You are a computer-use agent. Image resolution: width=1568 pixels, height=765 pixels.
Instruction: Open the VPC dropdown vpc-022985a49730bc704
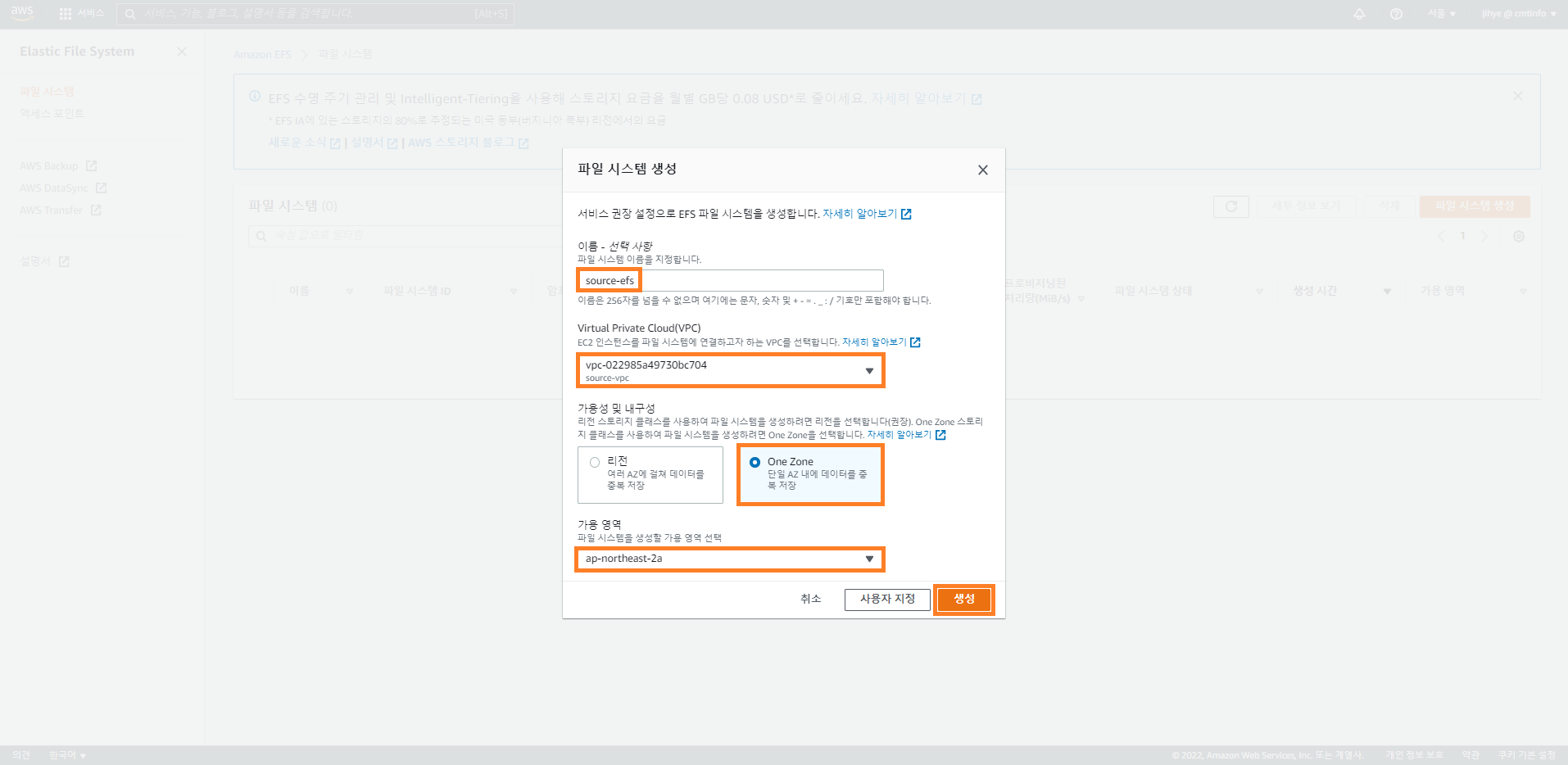coord(729,371)
